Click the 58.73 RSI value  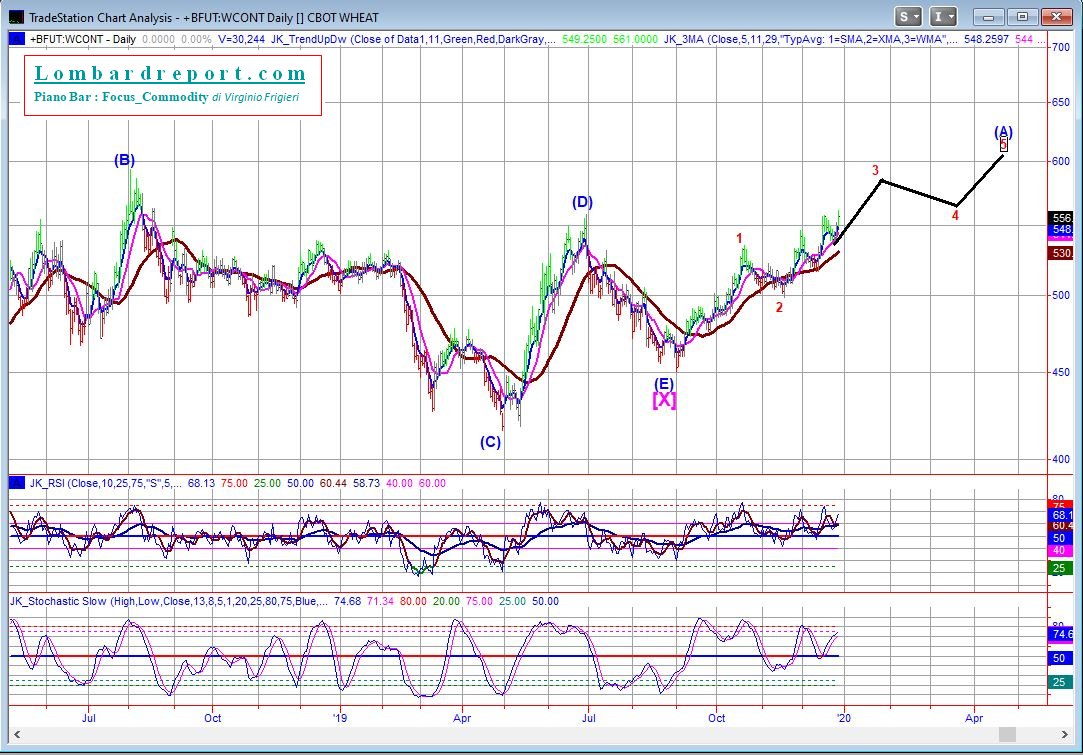(x=366, y=483)
